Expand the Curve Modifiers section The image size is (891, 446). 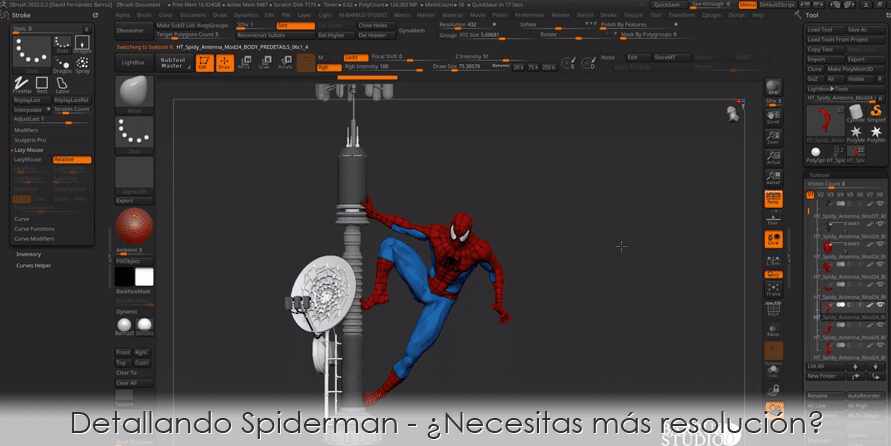[x=34, y=239]
